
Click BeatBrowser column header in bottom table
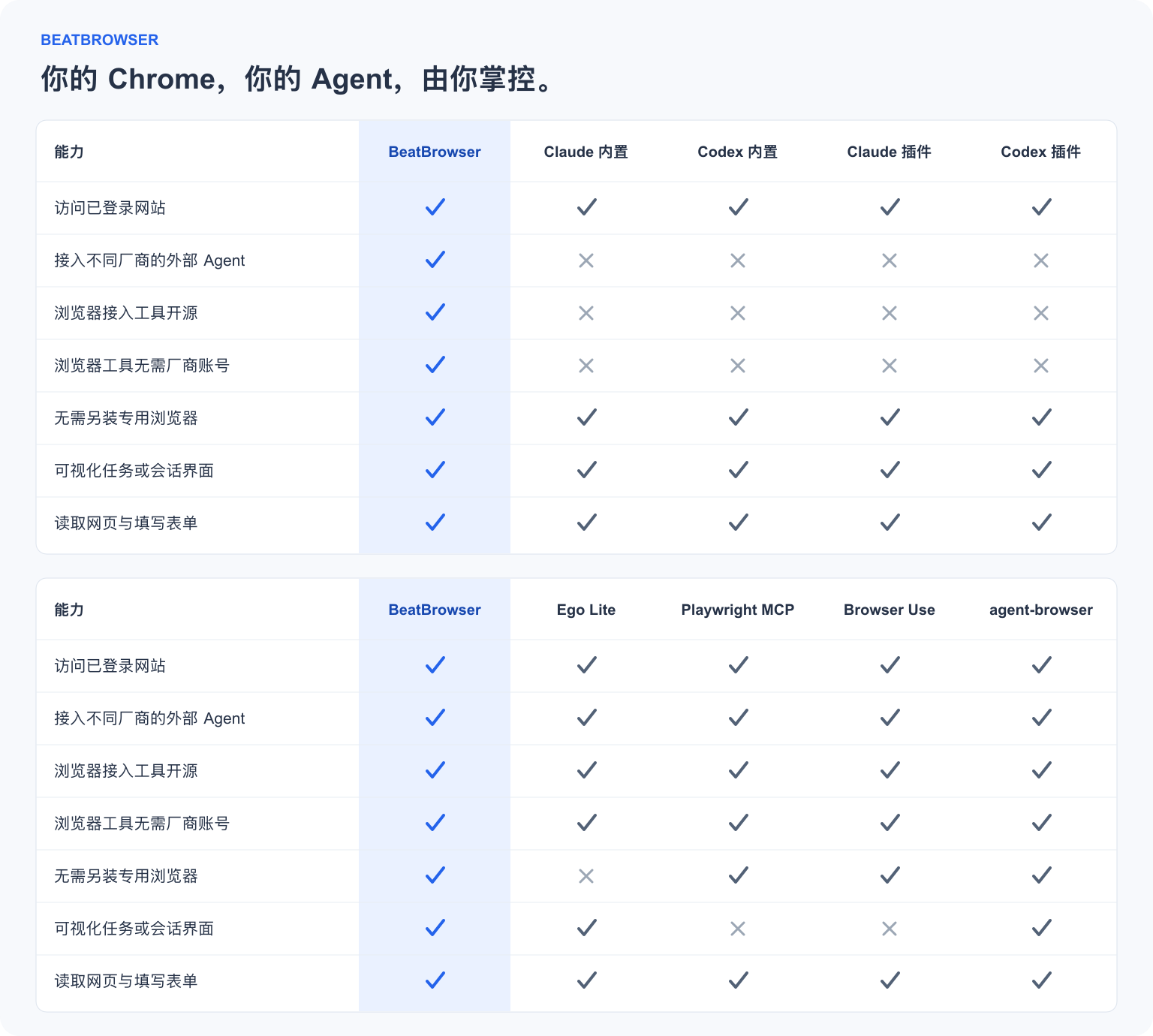pos(435,610)
